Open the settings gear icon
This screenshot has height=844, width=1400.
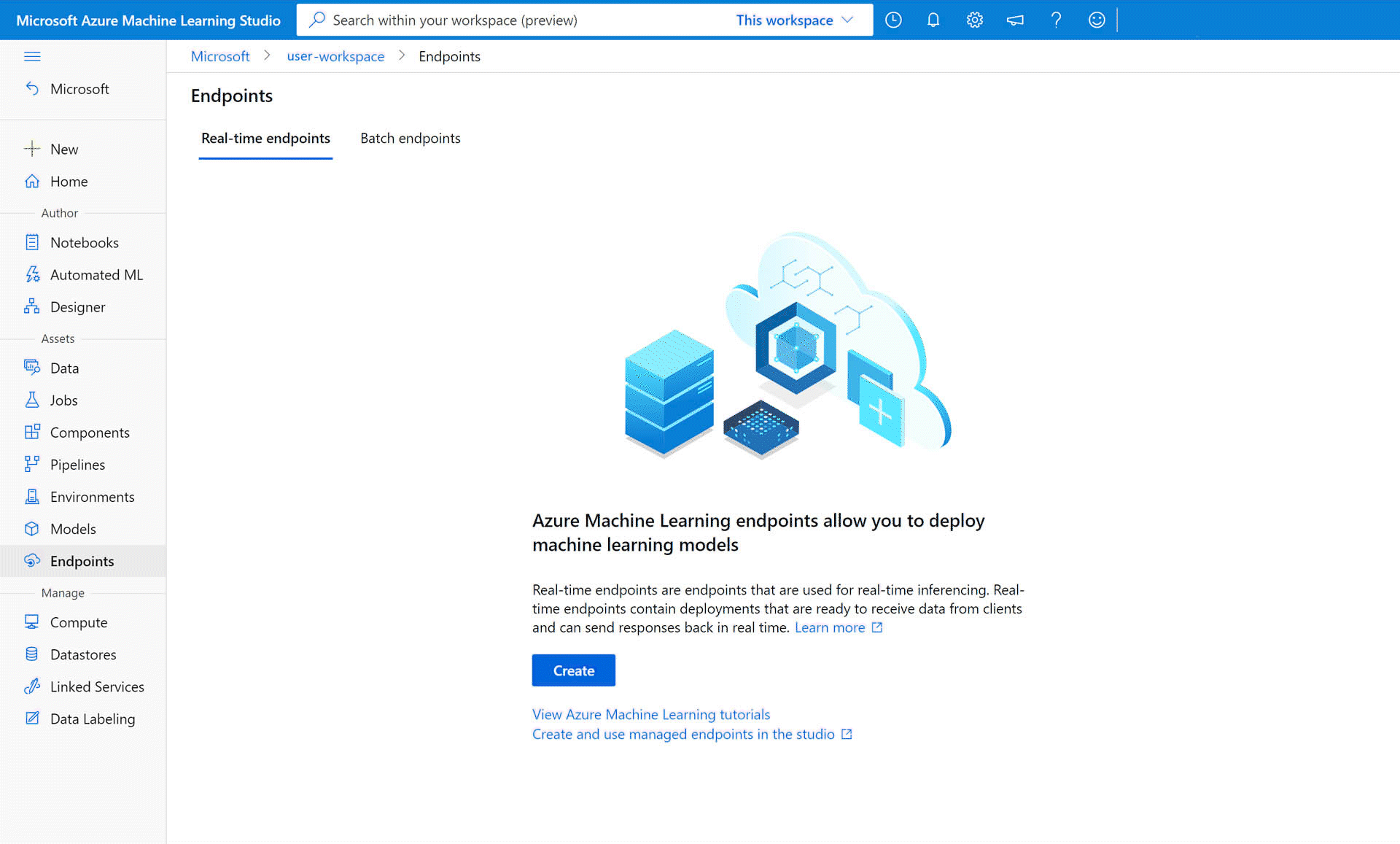[x=974, y=20]
